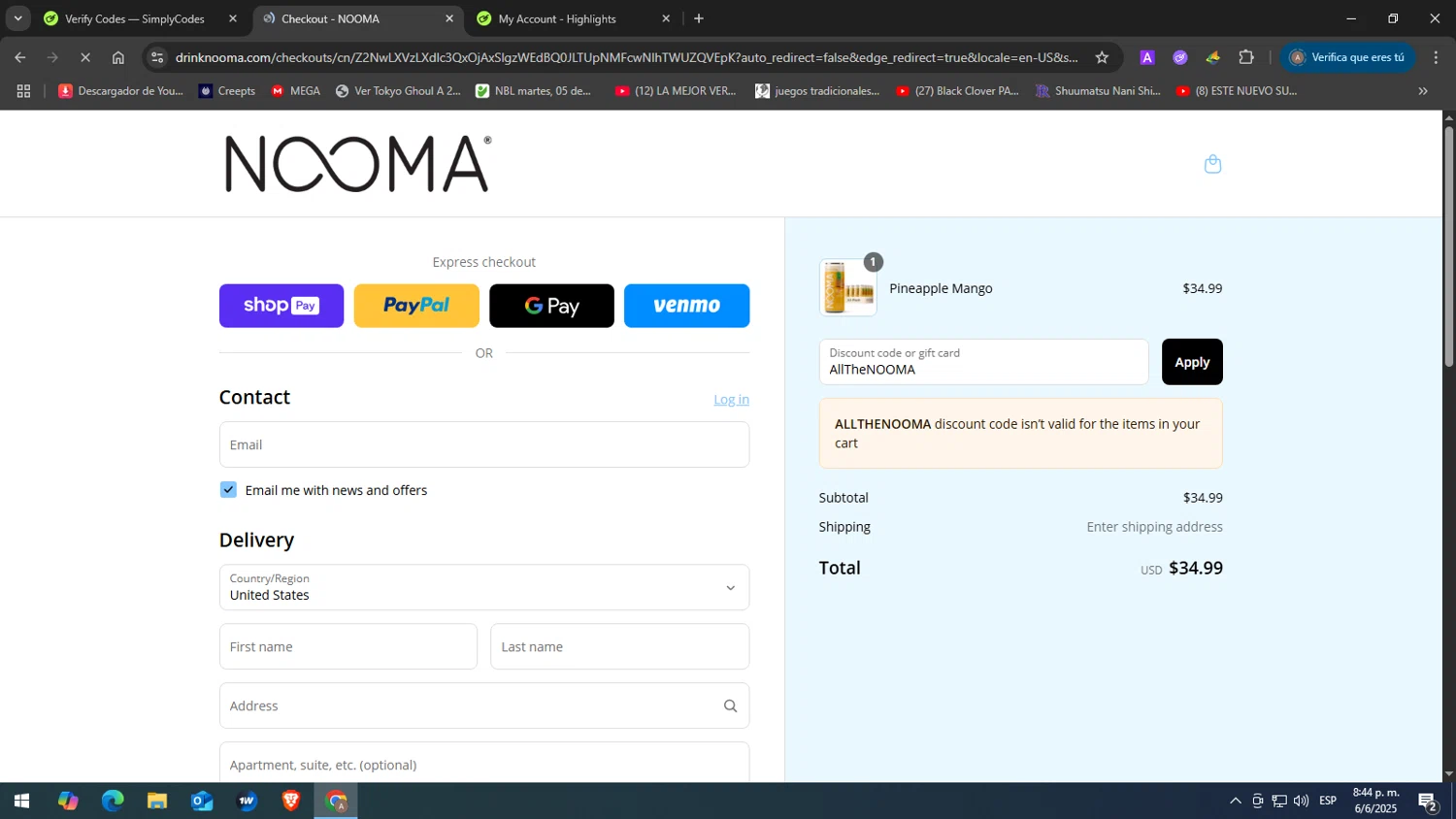Screen dimensions: 1456x819
Task: Open juegos tradicionales... bookmark
Action: point(817,91)
